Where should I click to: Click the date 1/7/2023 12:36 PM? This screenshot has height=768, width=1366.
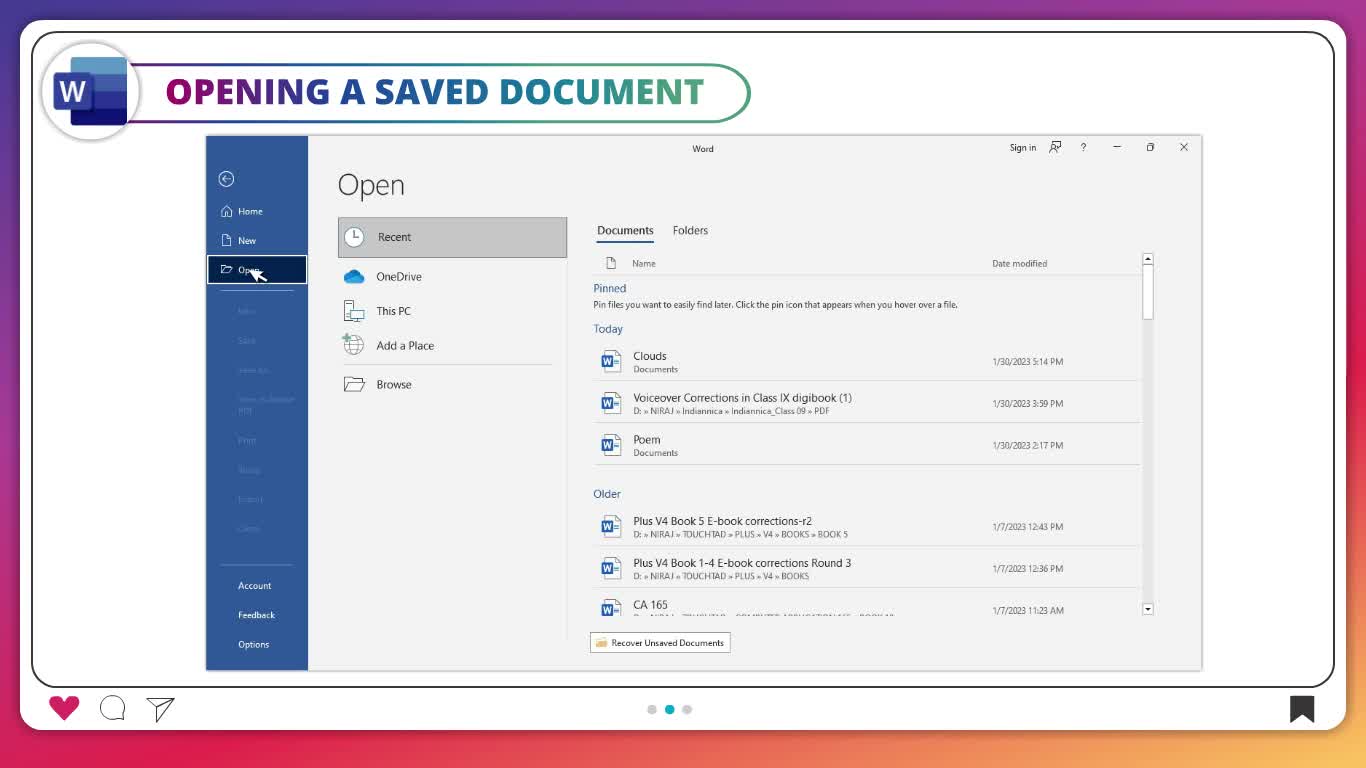pyautogui.click(x=1027, y=569)
